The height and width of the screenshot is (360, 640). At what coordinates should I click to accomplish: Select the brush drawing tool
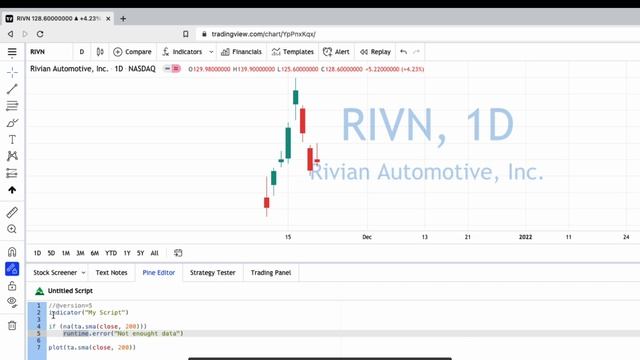coord(12,122)
